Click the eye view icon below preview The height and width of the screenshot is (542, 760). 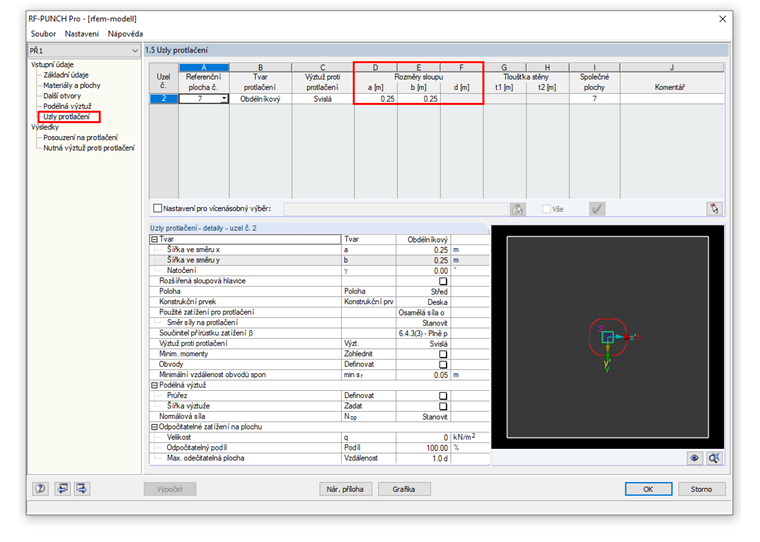[694, 458]
